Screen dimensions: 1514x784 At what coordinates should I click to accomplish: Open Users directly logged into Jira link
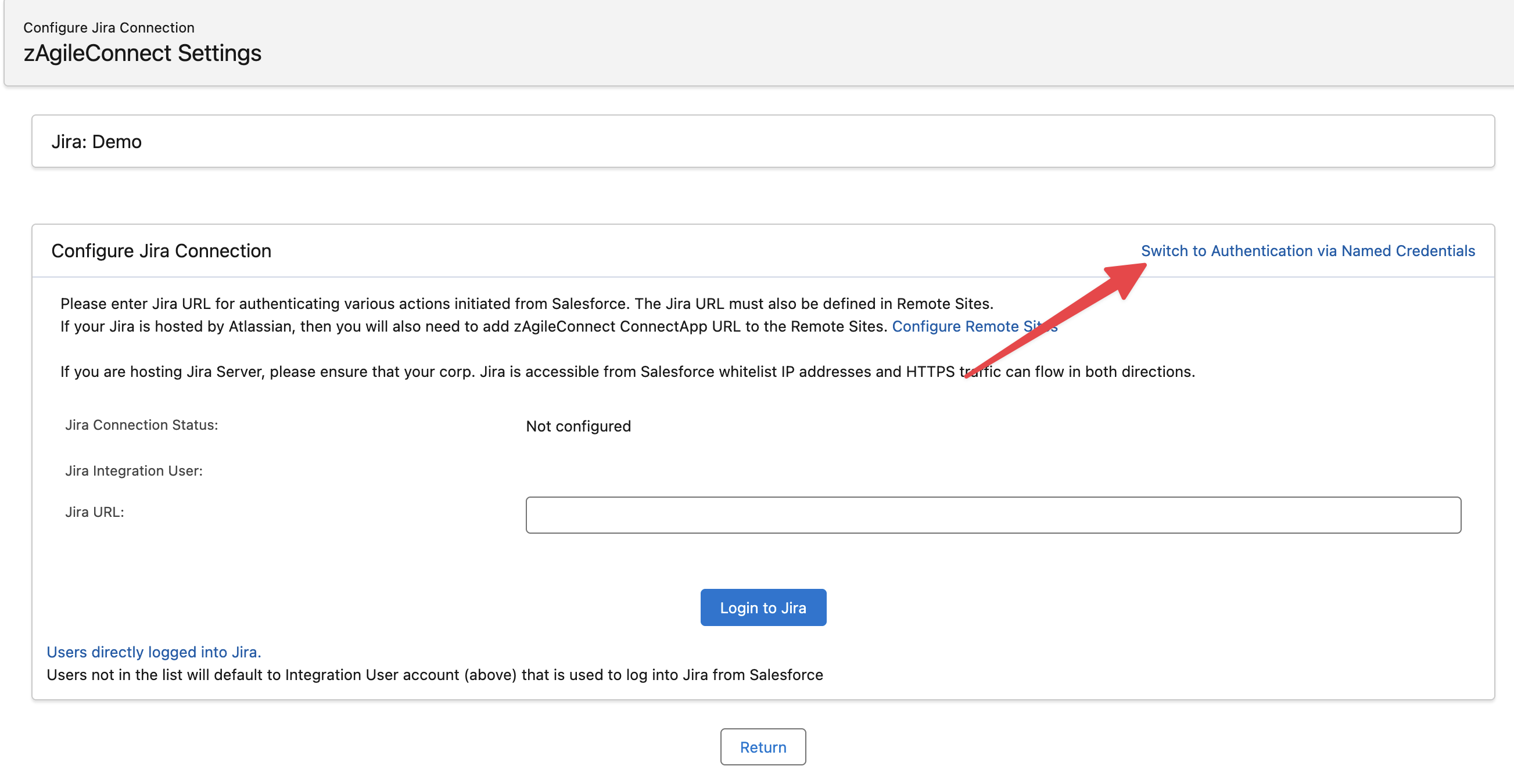pos(153,652)
